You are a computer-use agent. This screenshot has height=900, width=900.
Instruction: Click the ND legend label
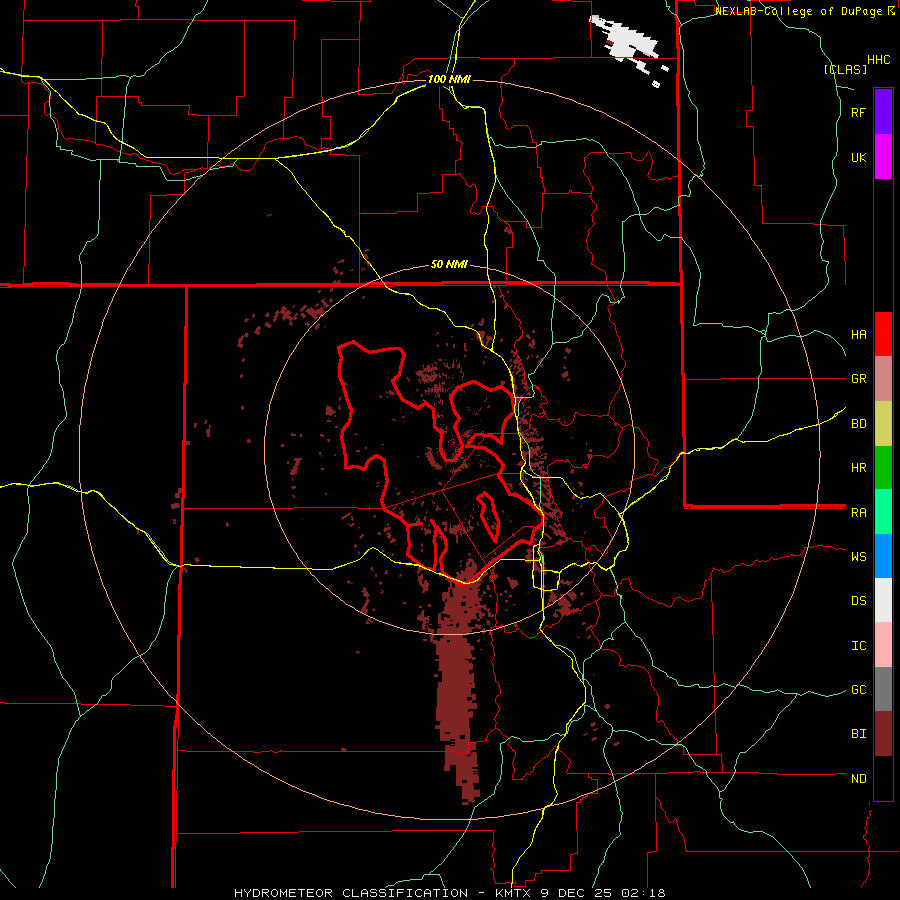858,778
